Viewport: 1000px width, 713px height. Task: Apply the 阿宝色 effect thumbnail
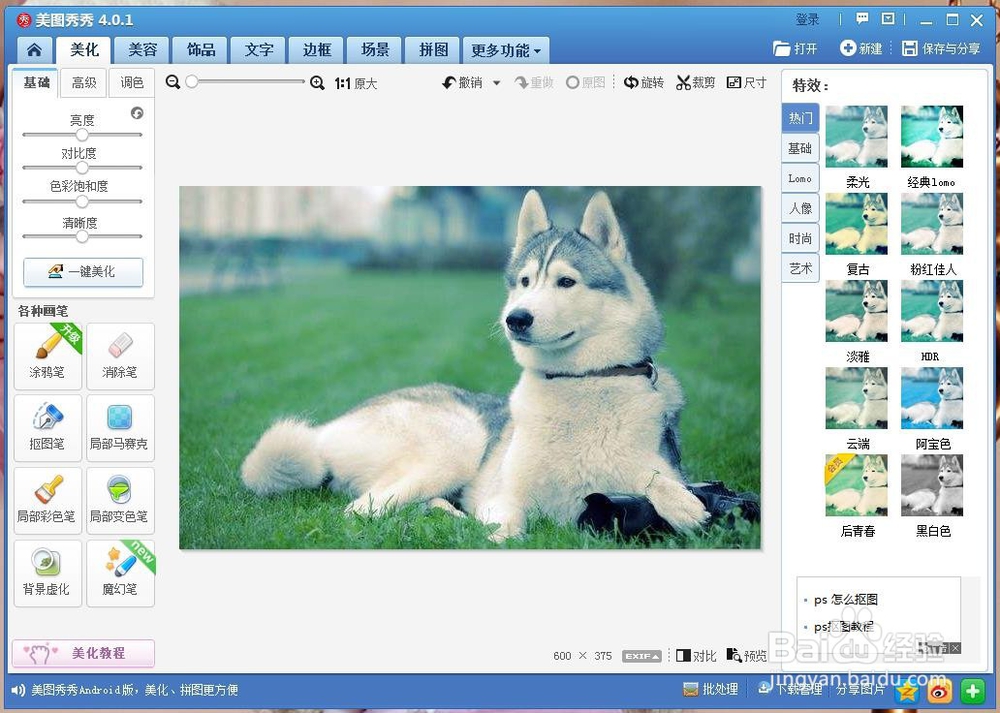tap(932, 398)
